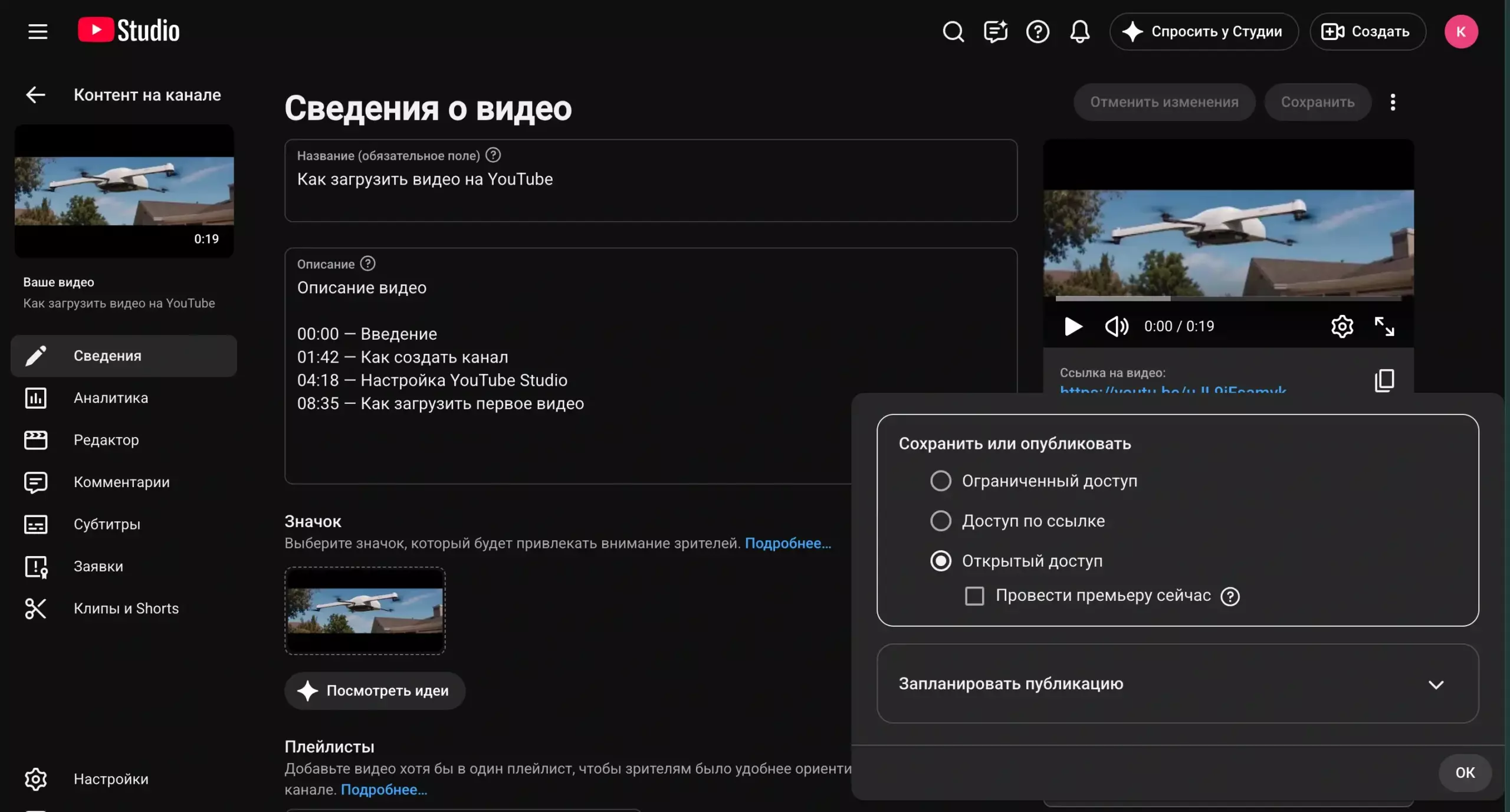
Task: Click the 0:19 duration badge on thumbnail
Action: tap(206, 239)
